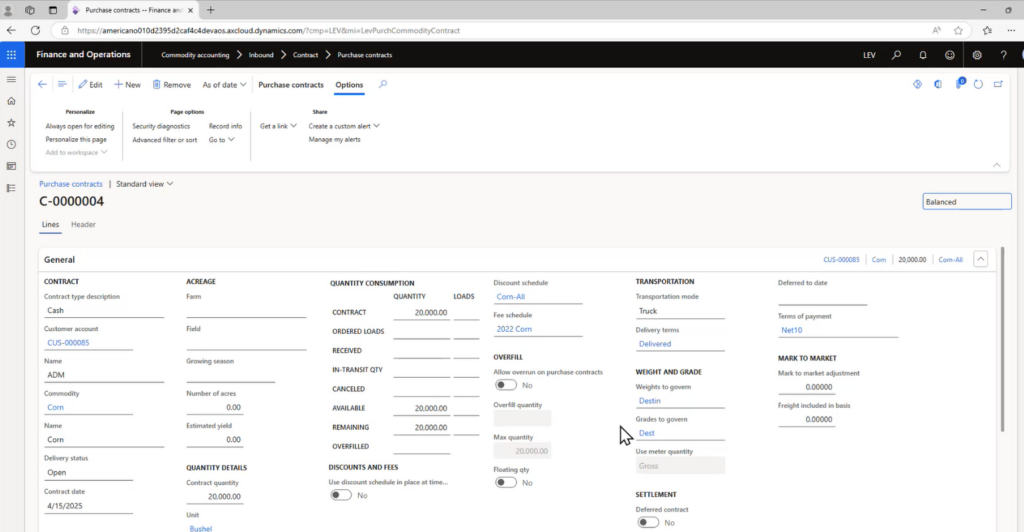Toggle Use discount schedule in place at time
Viewport: 1024px width, 532px height.
(341, 495)
